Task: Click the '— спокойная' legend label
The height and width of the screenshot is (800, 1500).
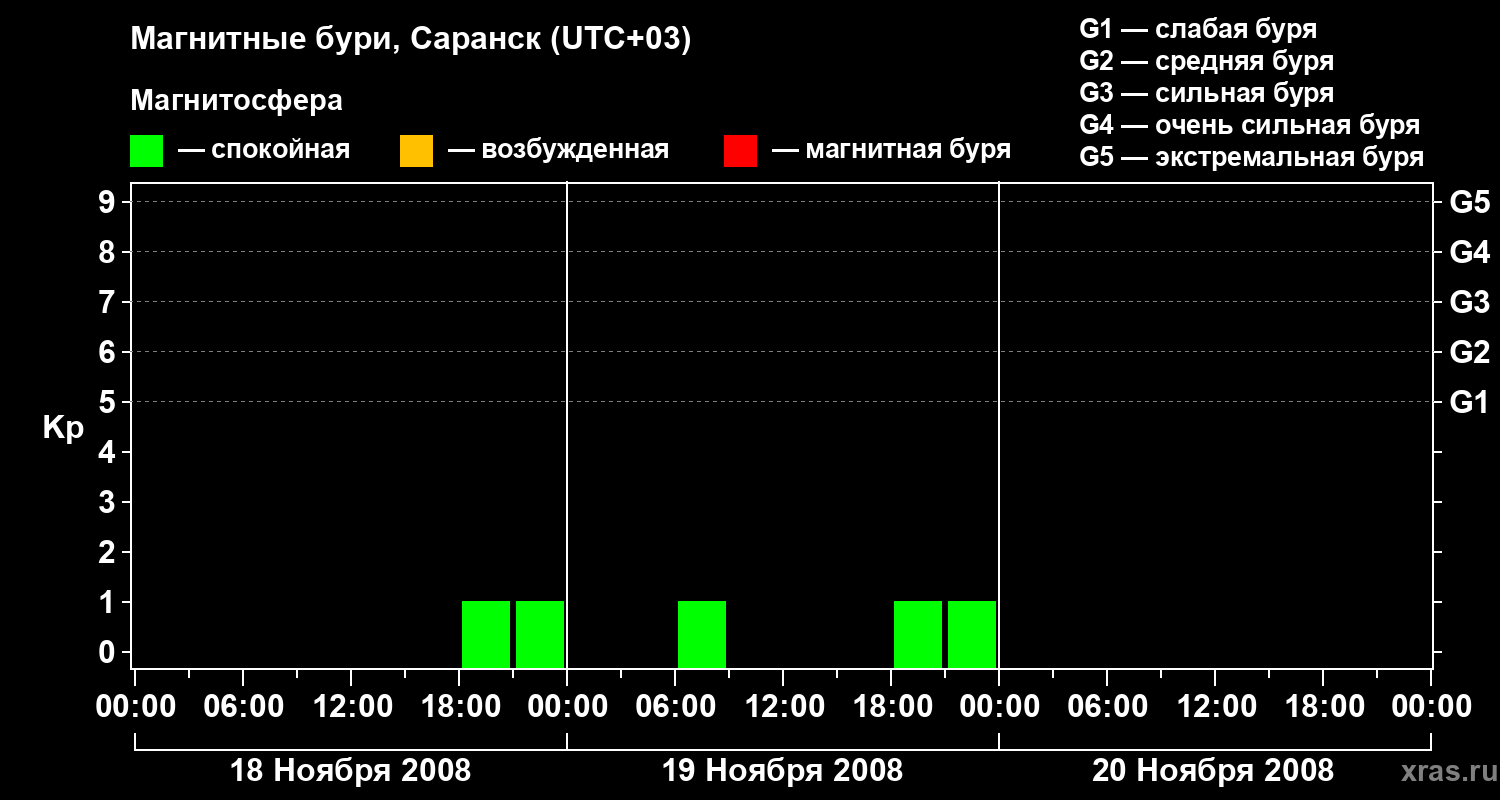Action: [264, 150]
